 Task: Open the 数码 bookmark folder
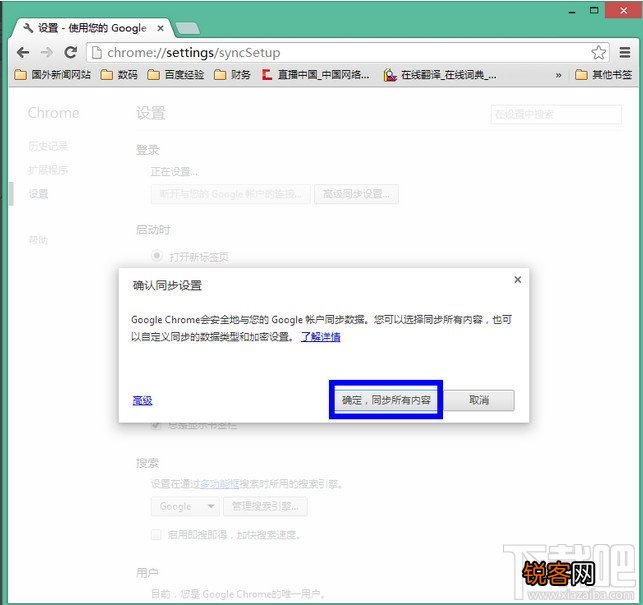click(119, 75)
